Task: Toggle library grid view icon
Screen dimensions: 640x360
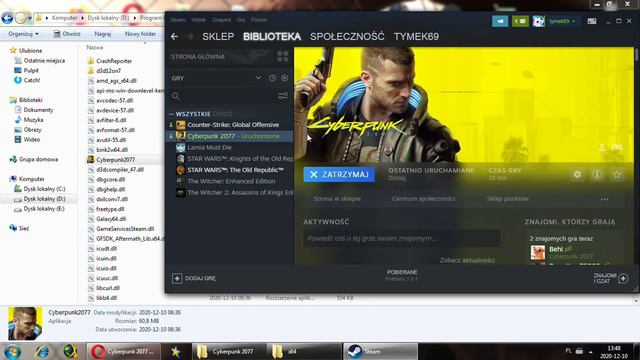Action: point(282,56)
